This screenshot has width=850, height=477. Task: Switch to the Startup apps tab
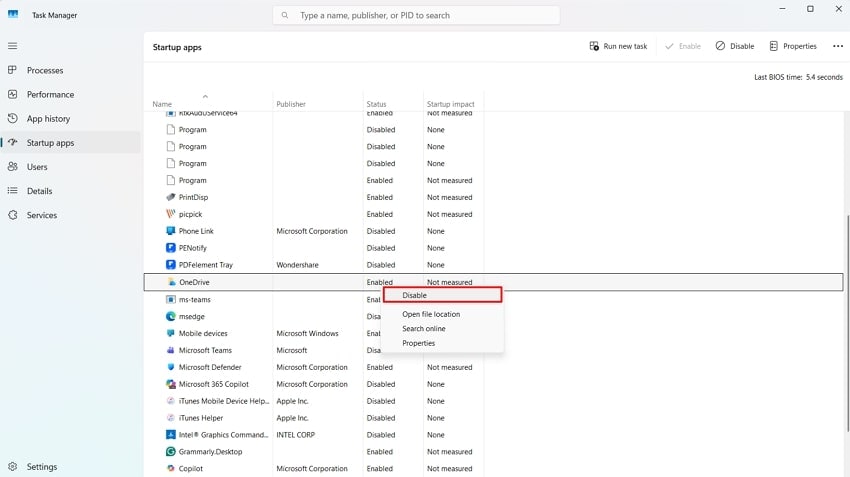pos(70,143)
